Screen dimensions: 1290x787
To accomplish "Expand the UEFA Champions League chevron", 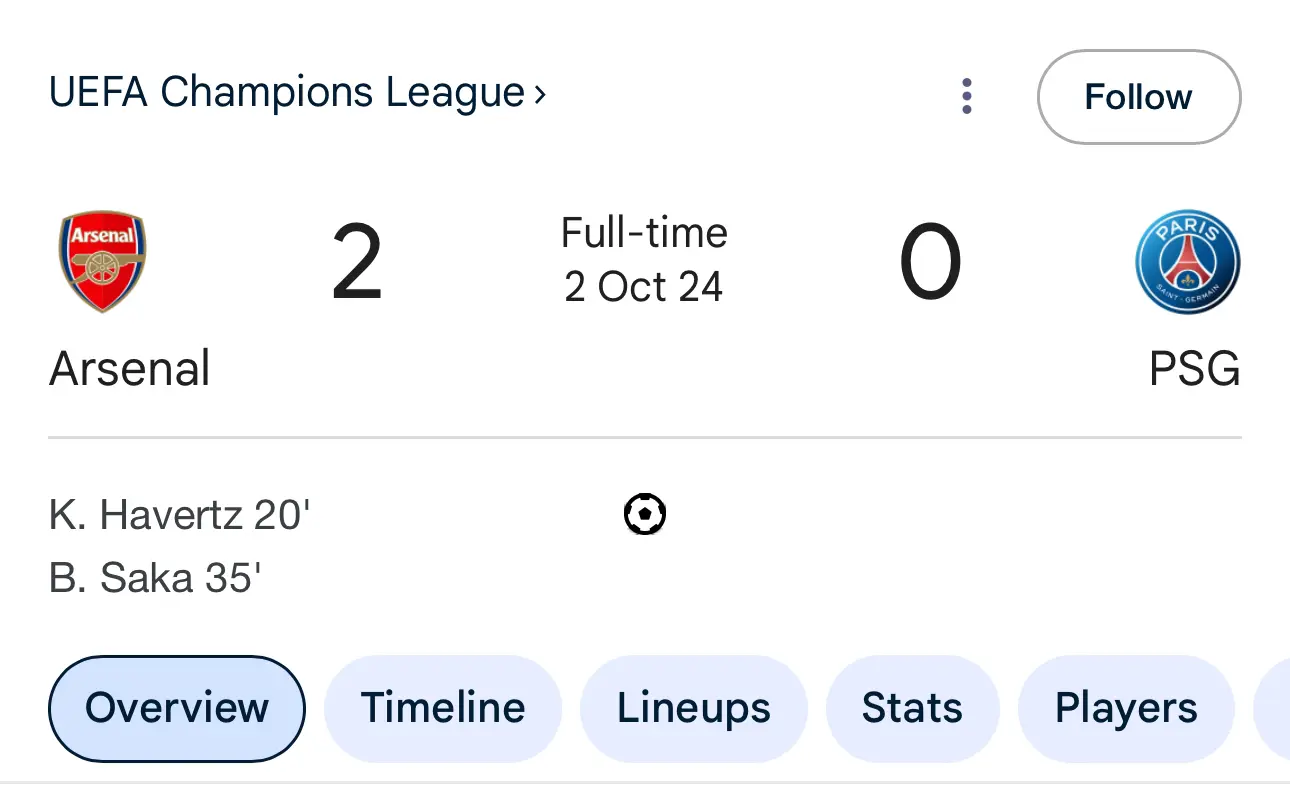I will tap(540, 94).
